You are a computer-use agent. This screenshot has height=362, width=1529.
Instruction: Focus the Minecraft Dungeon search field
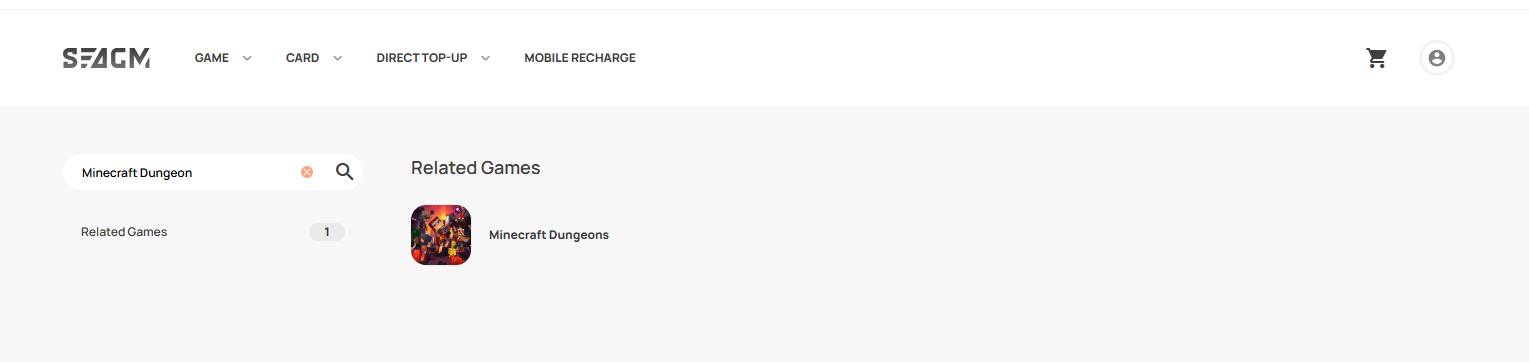point(187,172)
